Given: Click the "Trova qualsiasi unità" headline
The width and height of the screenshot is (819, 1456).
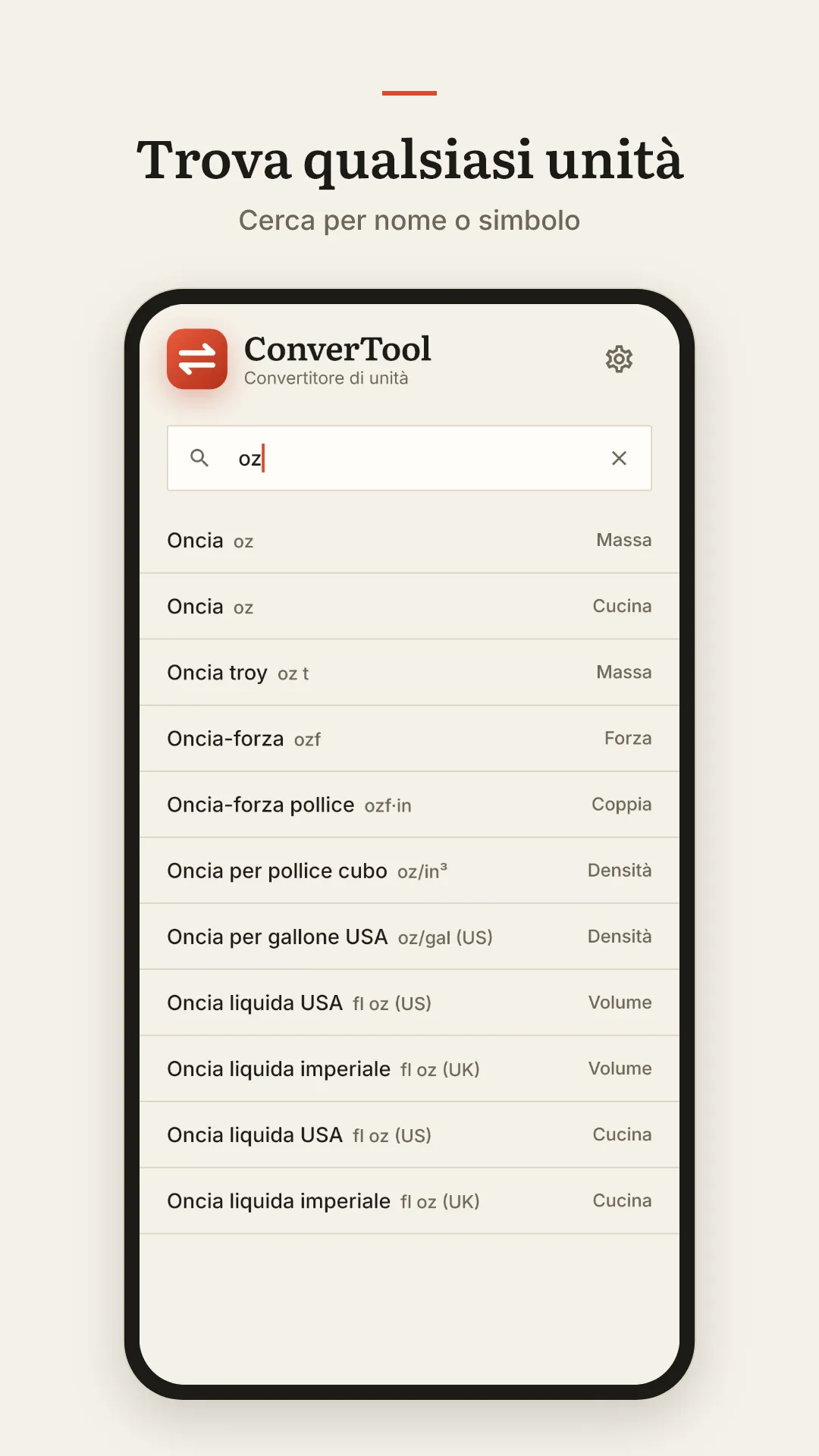Looking at the screenshot, I should click(x=409, y=161).
